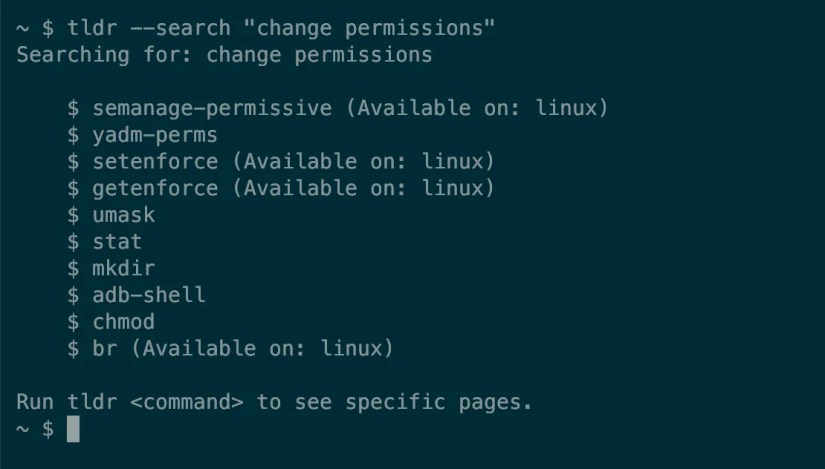Click the quoted "change permissions" argument
The height and width of the screenshot is (469, 825).
click(376, 27)
